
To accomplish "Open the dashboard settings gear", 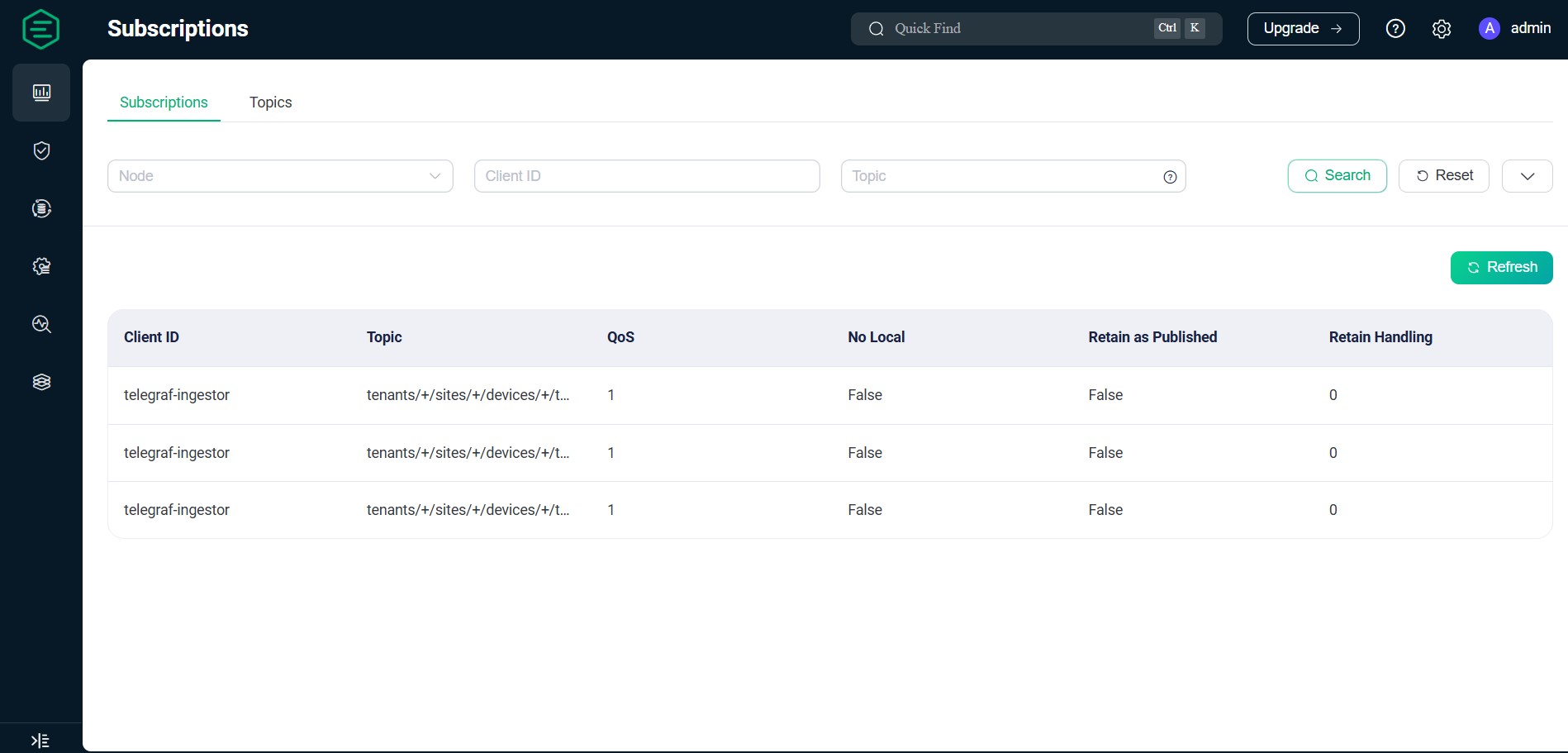I will pos(1442,28).
